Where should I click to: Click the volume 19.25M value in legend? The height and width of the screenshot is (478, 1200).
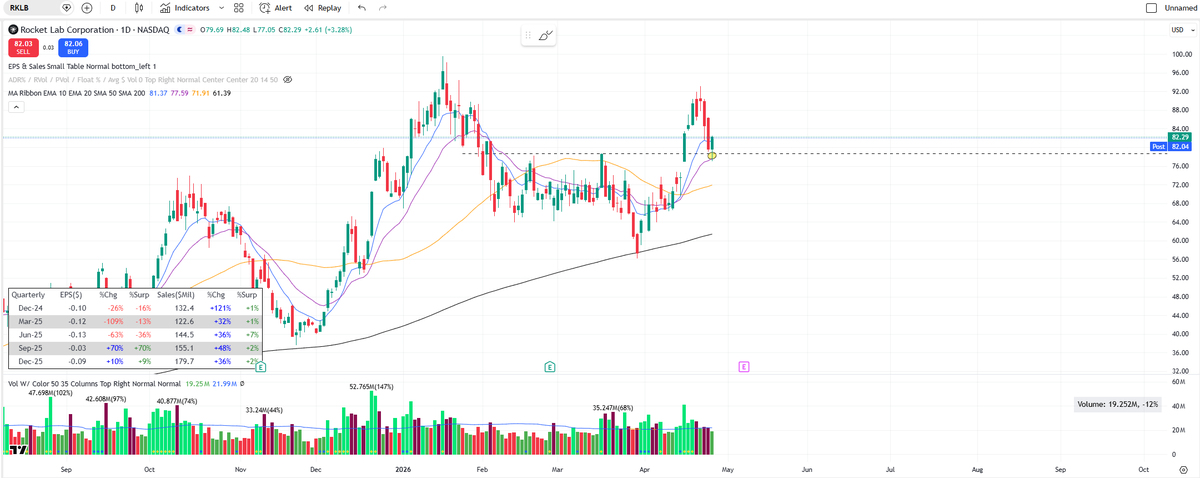point(200,383)
